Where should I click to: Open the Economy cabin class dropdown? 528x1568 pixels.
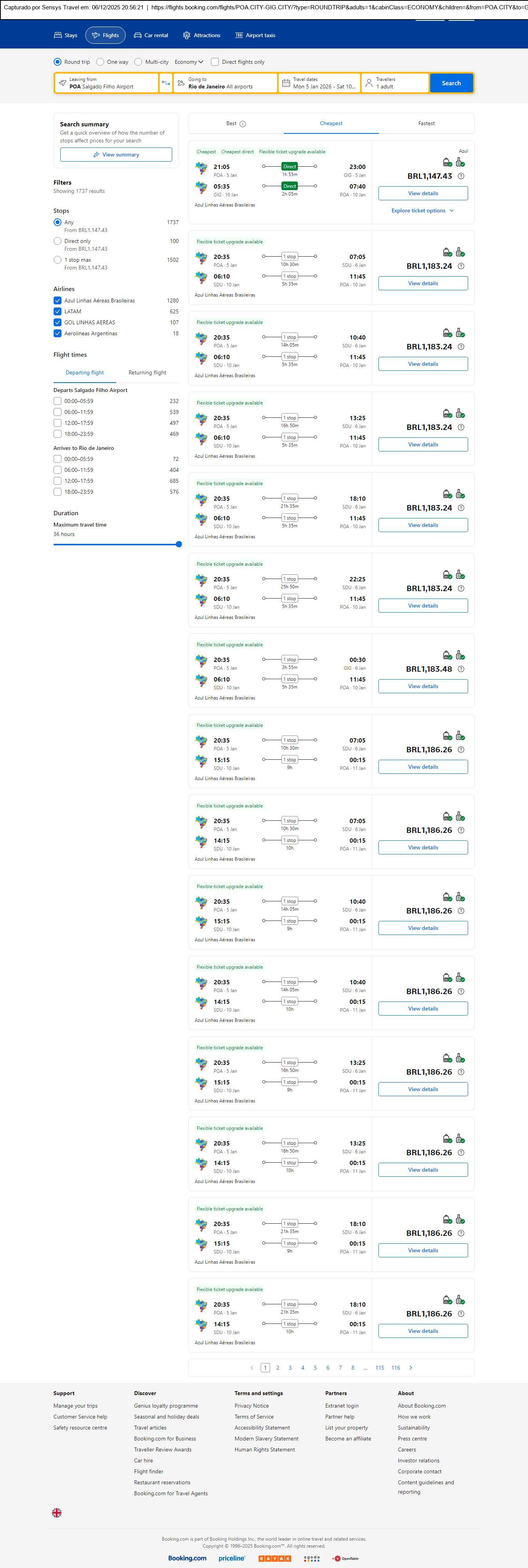[189, 62]
